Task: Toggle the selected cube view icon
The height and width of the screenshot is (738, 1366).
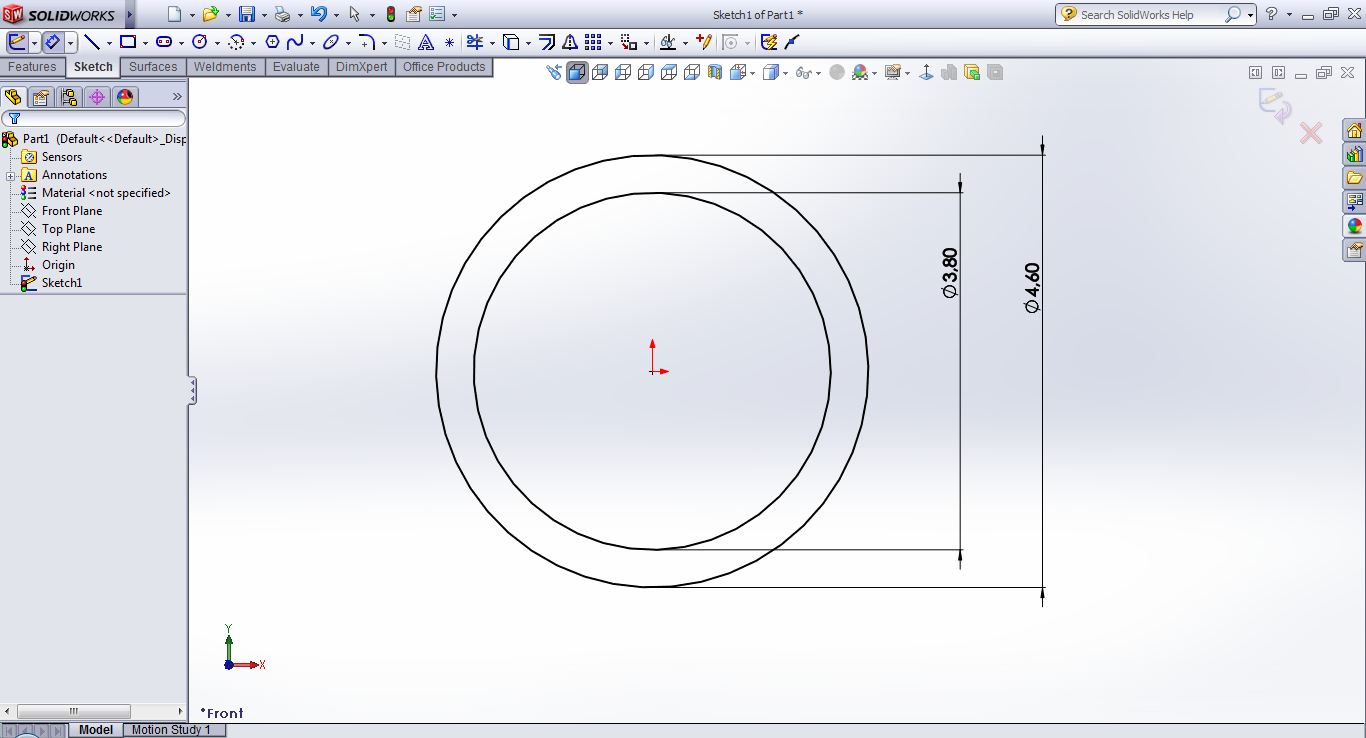Action: 577,72
